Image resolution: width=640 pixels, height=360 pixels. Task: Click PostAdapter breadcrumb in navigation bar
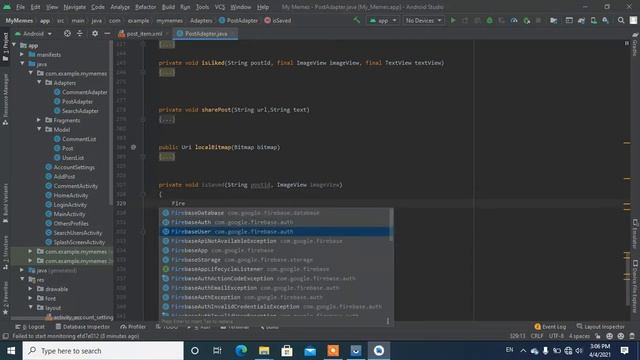(238, 20)
